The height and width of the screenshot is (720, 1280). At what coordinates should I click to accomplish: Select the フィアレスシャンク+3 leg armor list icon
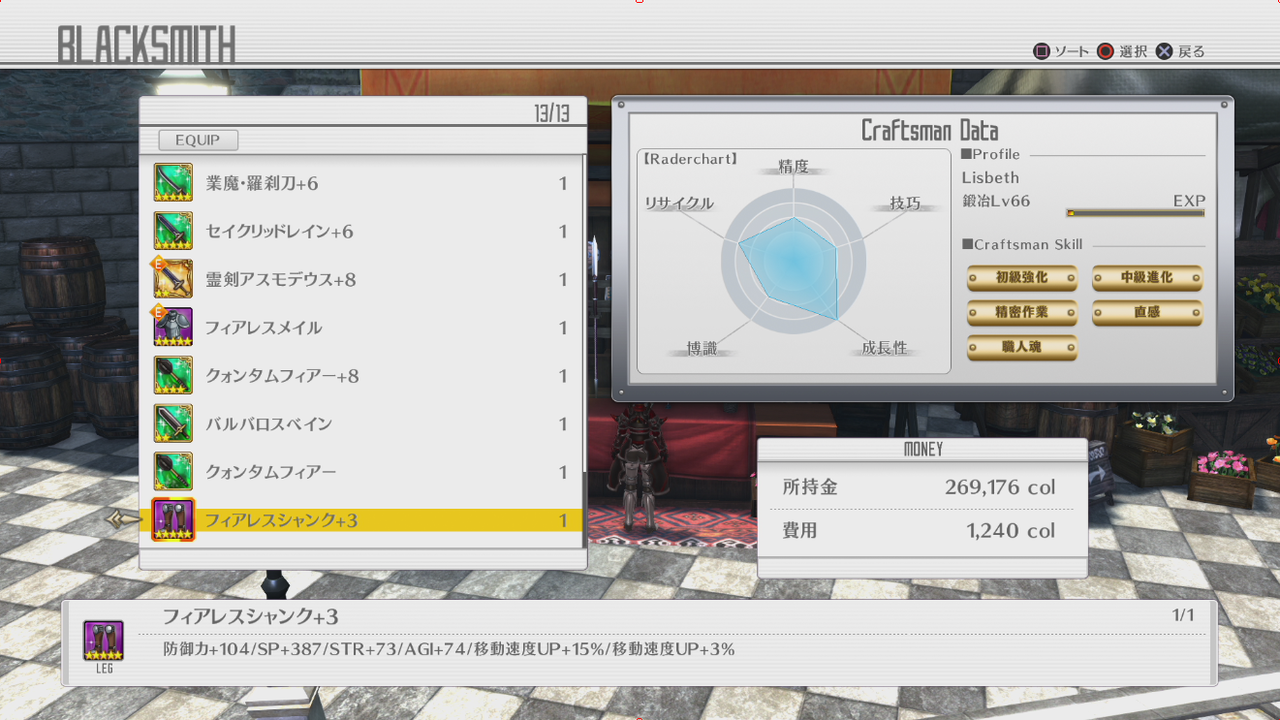click(173, 520)
